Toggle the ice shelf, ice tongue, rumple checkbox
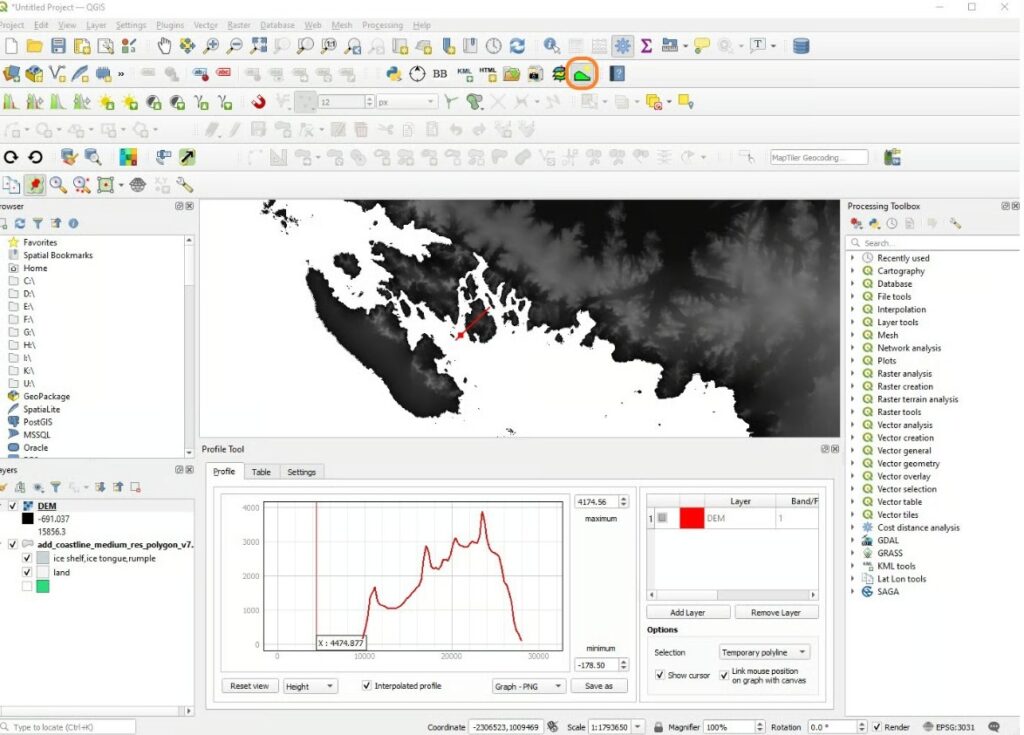Screen dimensions: 1024x735 [27, 558]
